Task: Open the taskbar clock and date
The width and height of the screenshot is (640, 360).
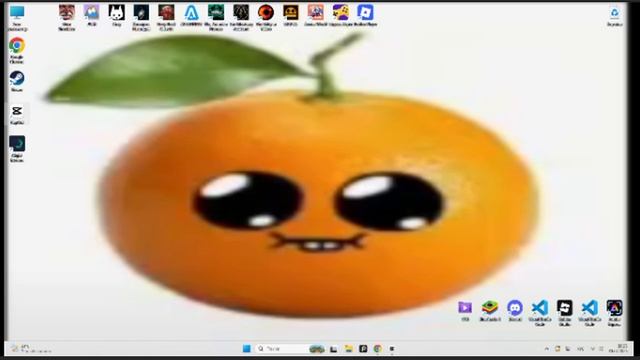Action: click(619, 349)
